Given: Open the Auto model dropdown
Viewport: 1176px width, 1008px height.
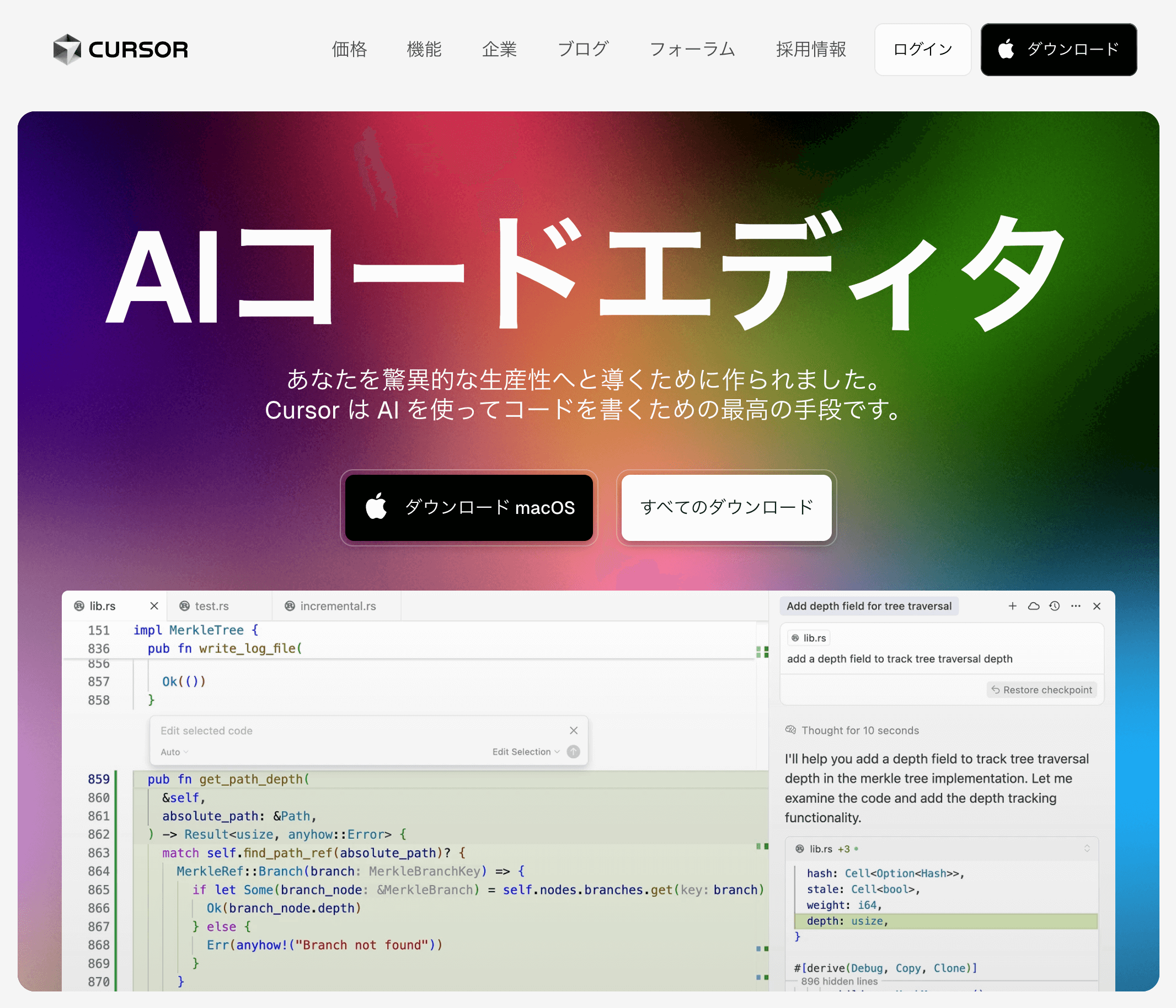Looking at the screenshot, I should click(174, 752).
